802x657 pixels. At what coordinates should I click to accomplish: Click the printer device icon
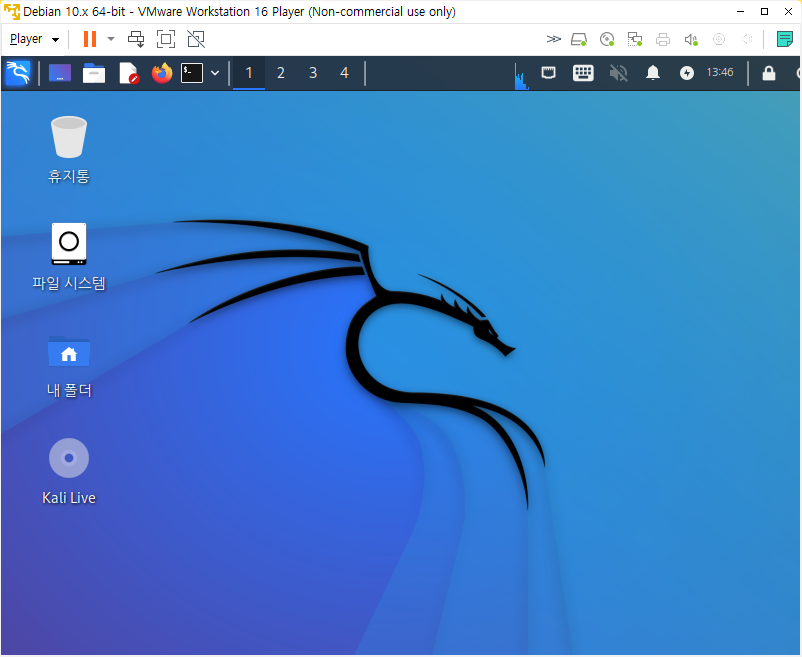tap(663, 39)
